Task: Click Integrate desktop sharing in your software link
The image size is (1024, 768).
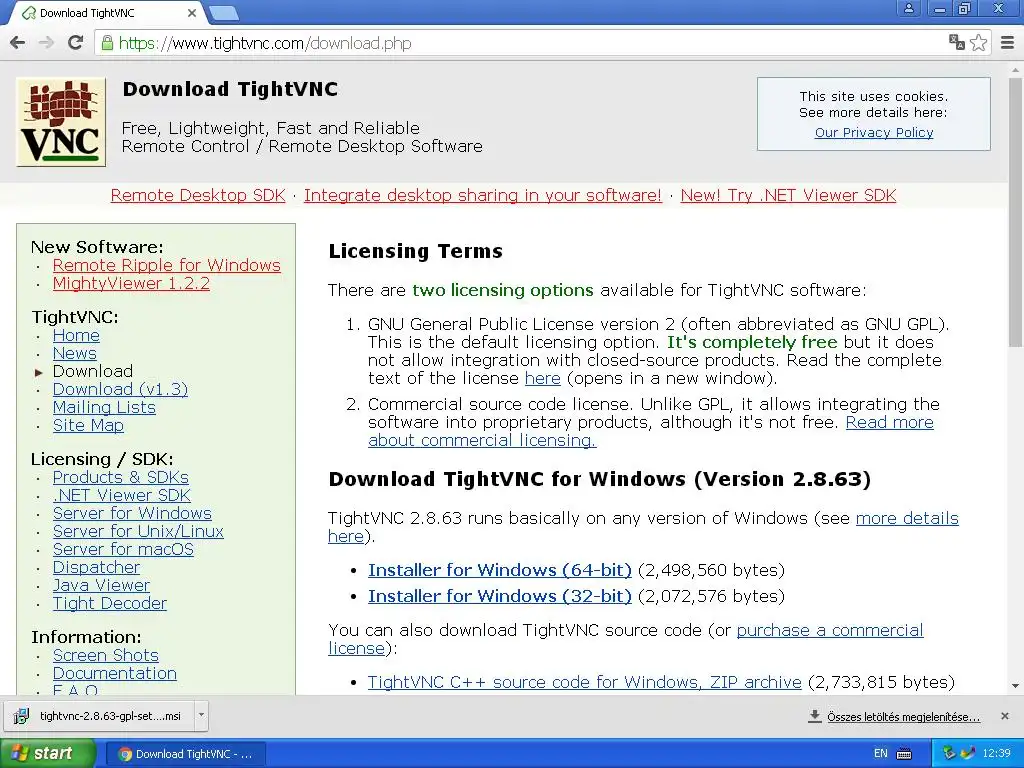Action: [483, 195]
